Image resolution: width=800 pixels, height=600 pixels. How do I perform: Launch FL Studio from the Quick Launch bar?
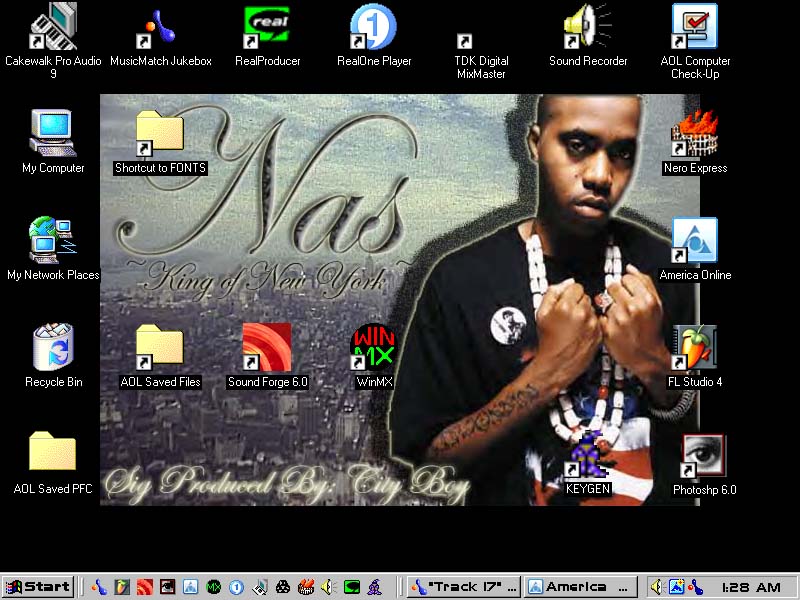tap(122, 587)
